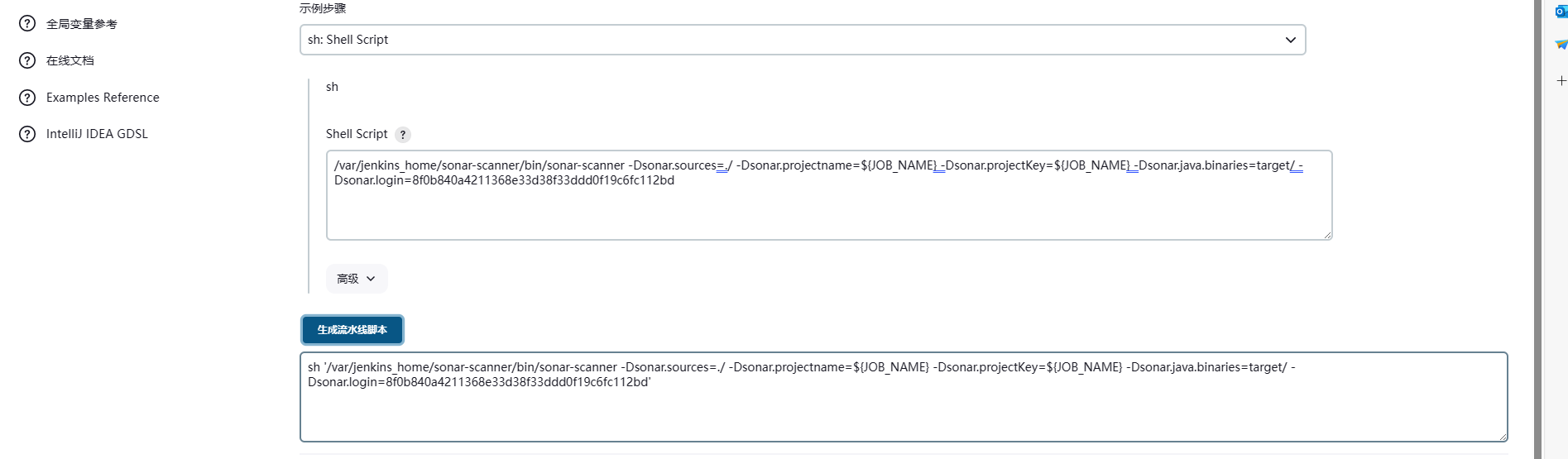Viewport: 1568px width, 459px height.
Task: Open the 全局变量参考 link
Action: pos(82,24)
